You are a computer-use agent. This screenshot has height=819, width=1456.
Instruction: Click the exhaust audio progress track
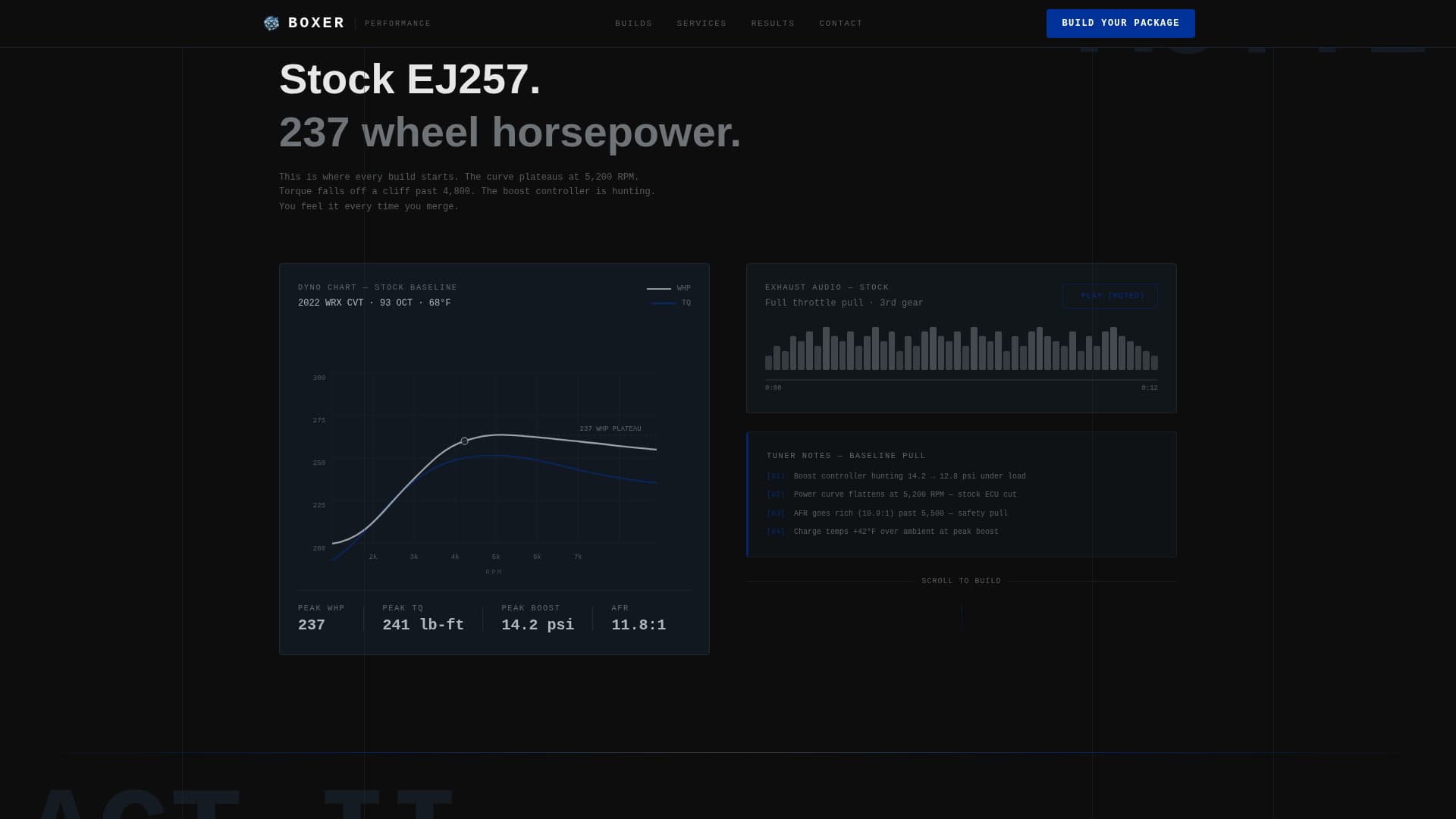pos(962,379)
